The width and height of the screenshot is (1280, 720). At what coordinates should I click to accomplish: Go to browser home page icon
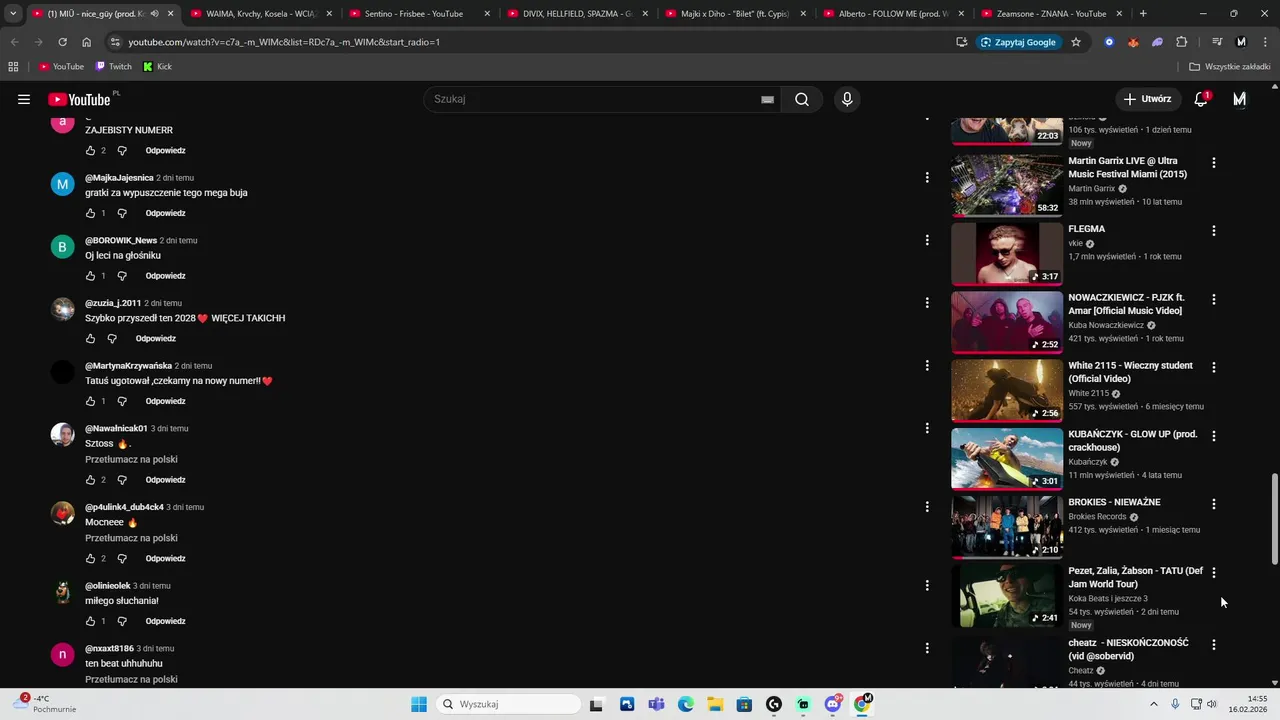click(x=87, y=42)
